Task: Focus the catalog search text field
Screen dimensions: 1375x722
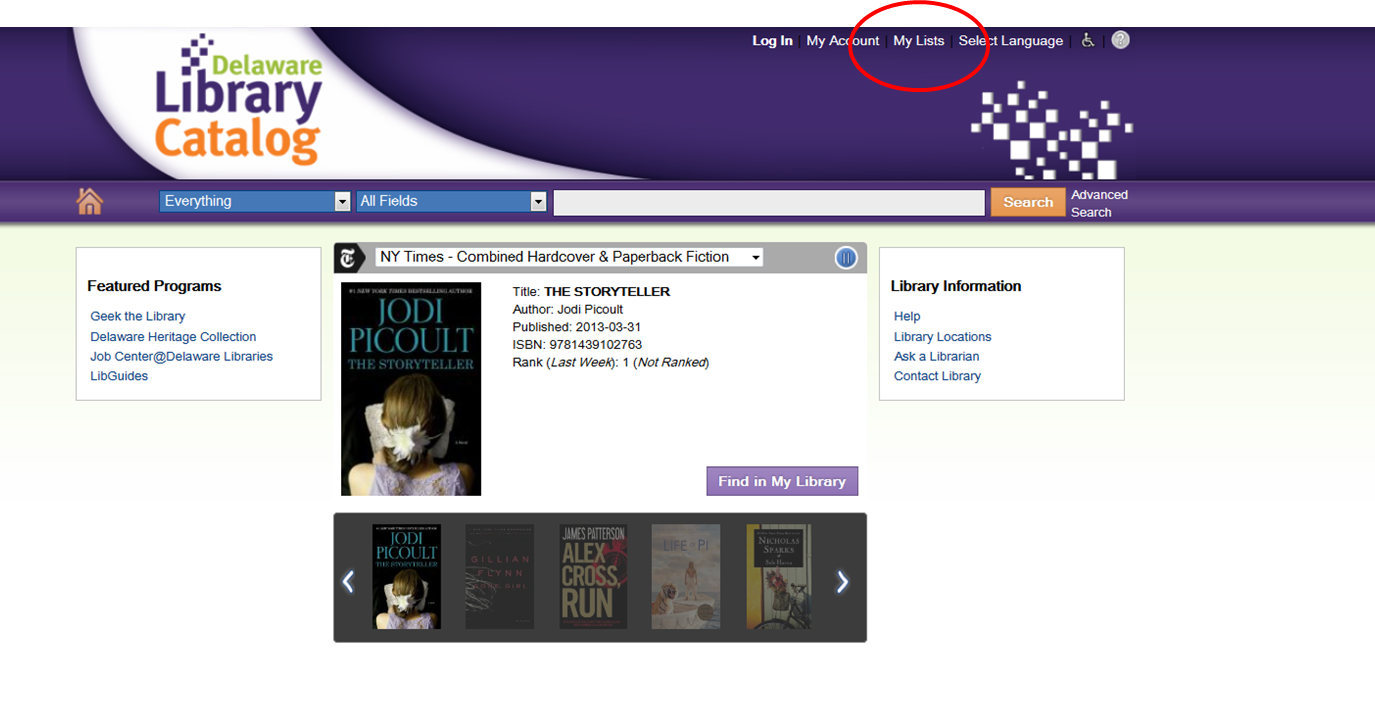Action: click(769, 202)
